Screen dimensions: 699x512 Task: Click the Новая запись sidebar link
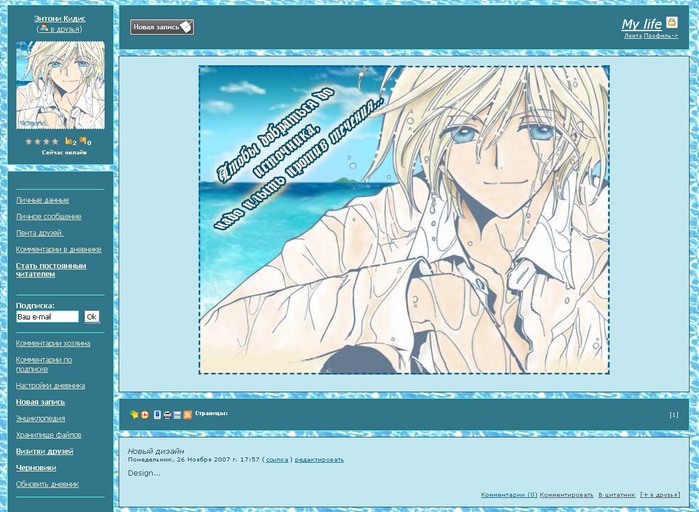tap(40, 402)
